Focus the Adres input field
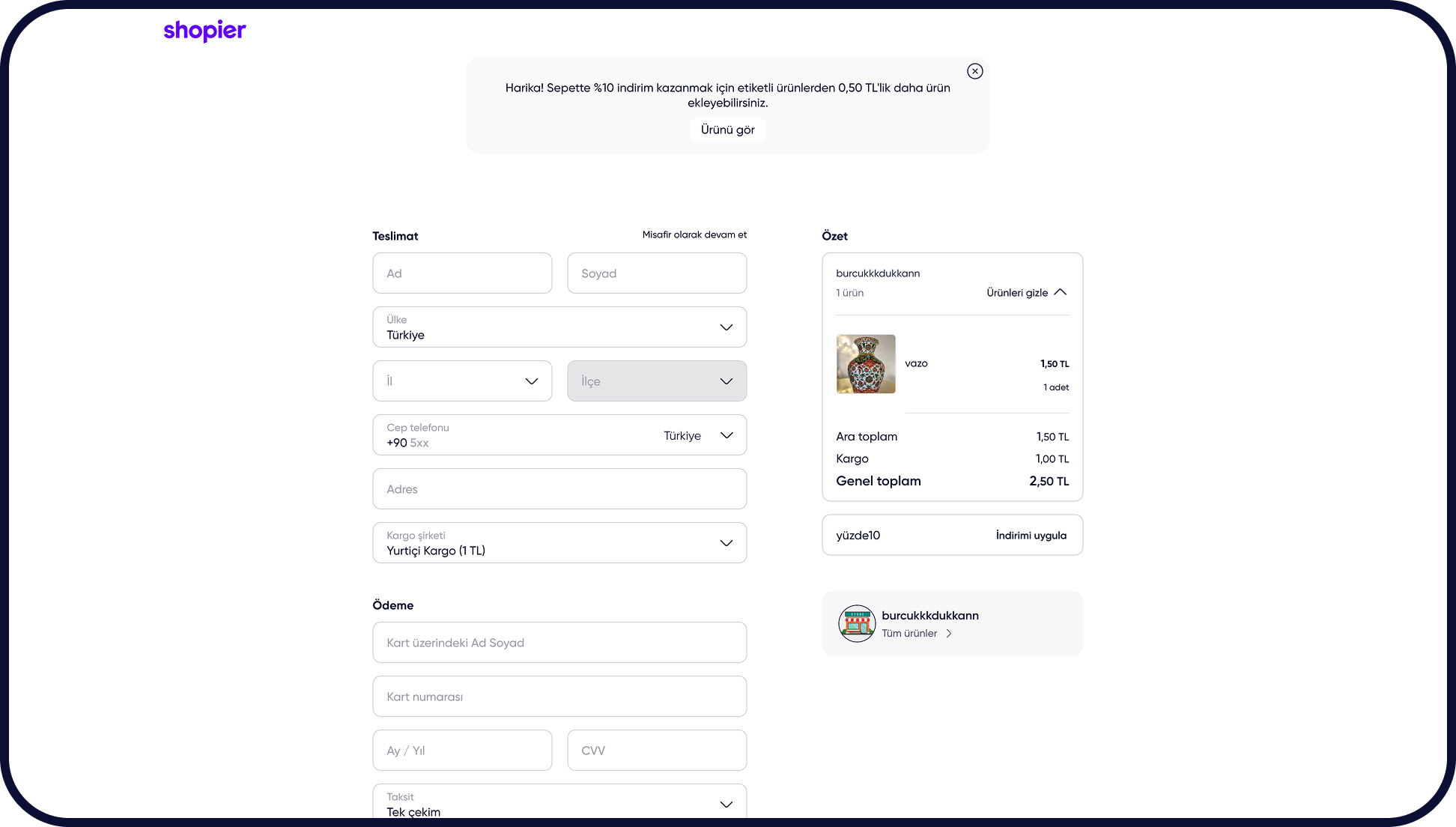The height and width of the screenshot is (827, 1456). pos(559,489)
